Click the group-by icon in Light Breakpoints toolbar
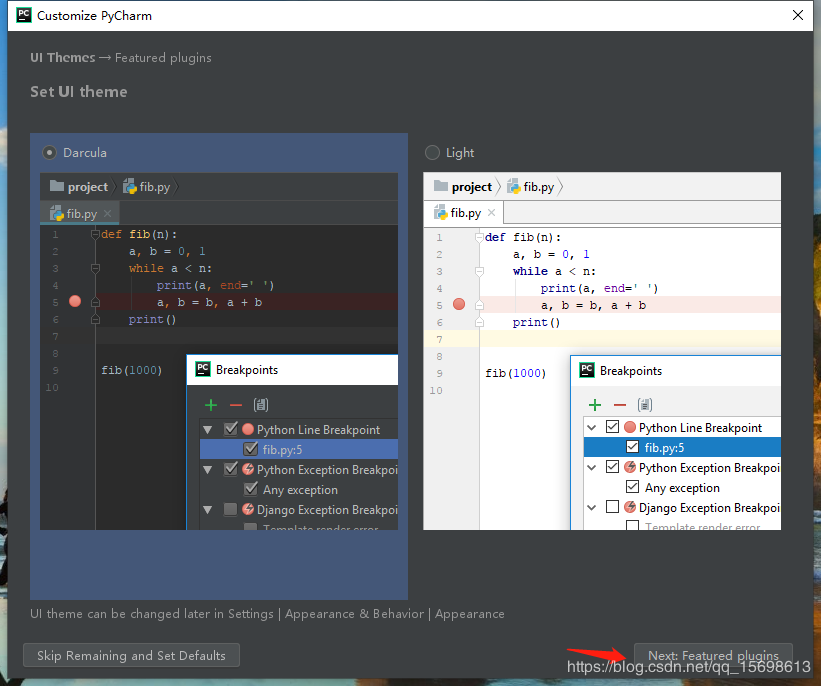 tap(645, 405)
